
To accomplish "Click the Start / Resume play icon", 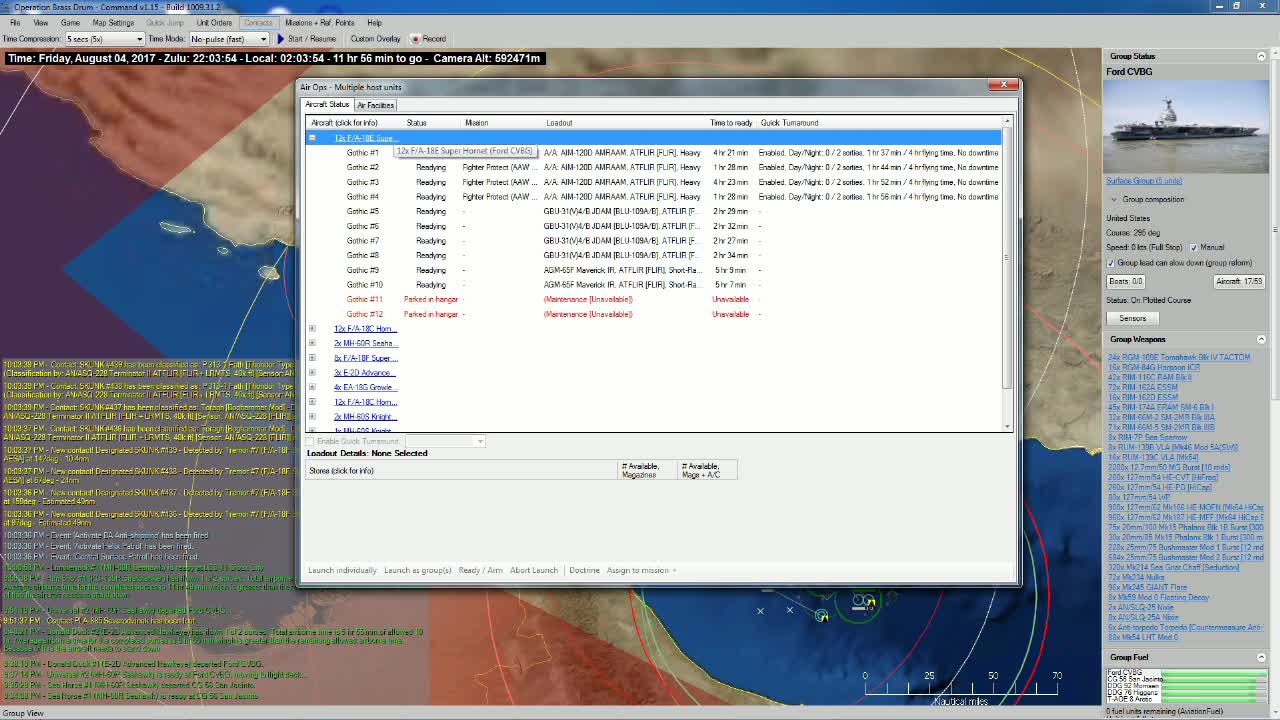I will tap(281, 39).
